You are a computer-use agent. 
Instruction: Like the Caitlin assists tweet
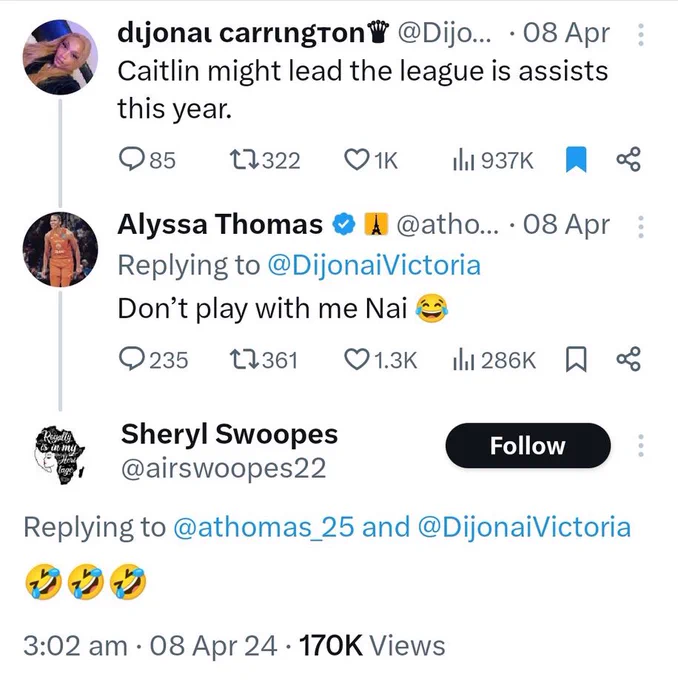click(x=371, y=160)
